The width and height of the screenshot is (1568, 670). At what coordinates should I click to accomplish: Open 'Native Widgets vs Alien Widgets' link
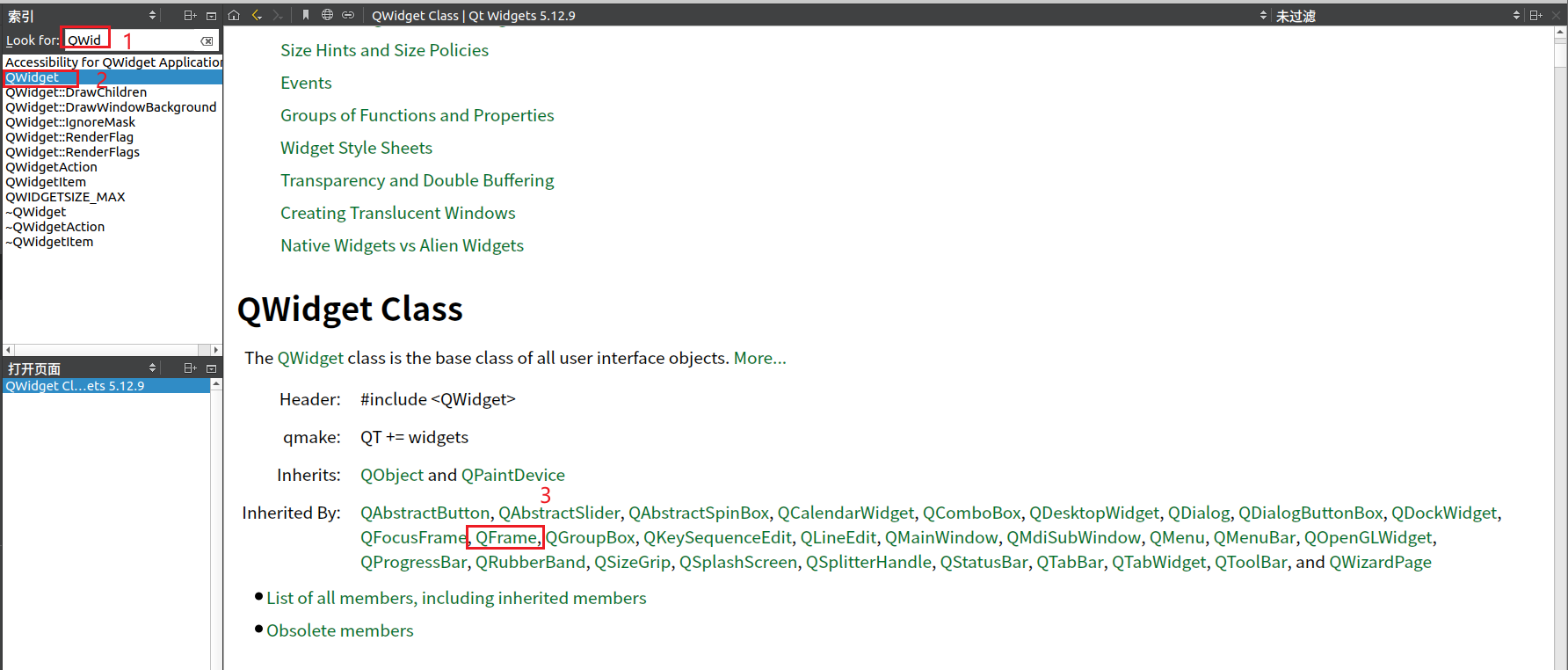pos(403,245)
